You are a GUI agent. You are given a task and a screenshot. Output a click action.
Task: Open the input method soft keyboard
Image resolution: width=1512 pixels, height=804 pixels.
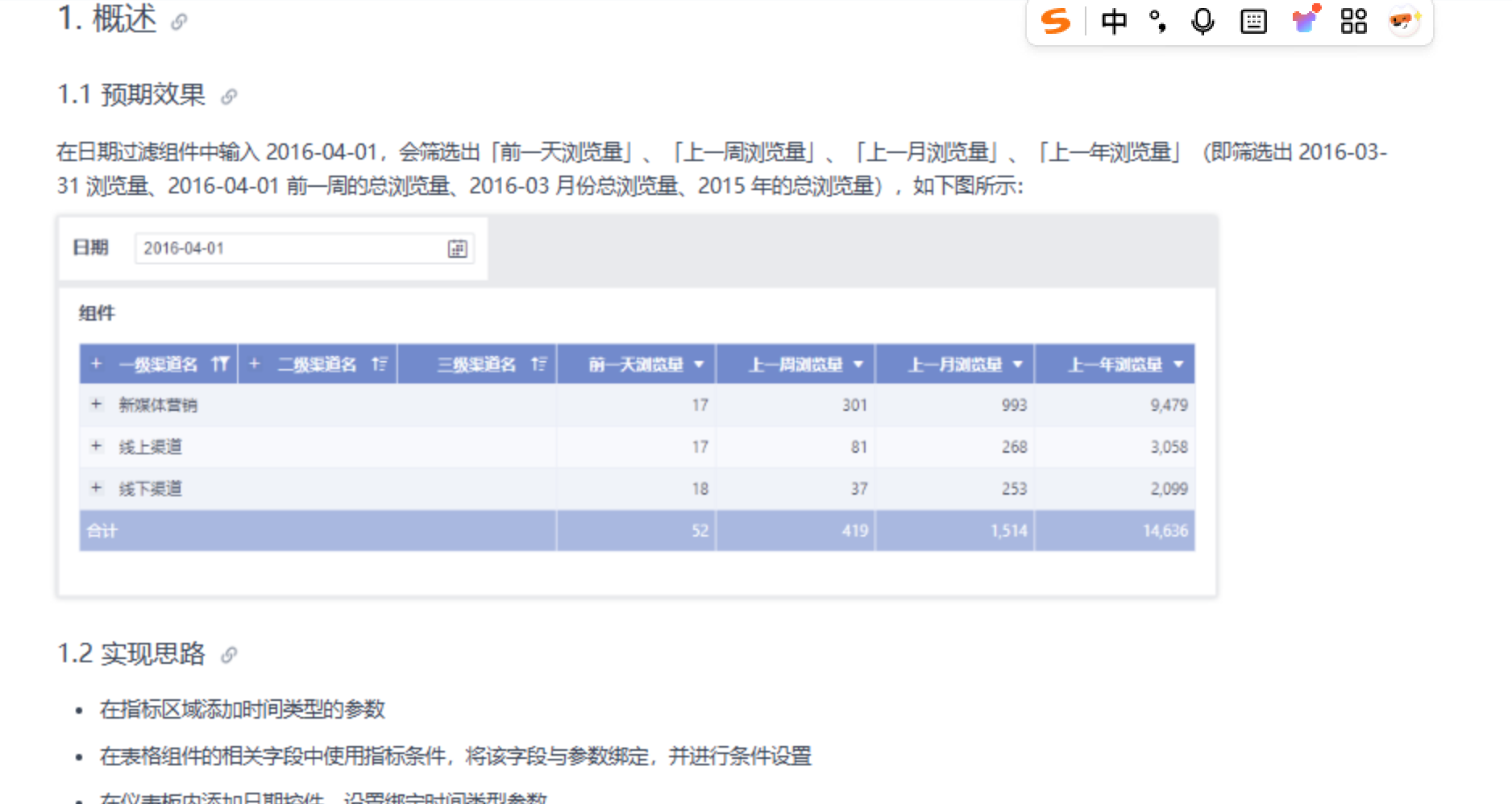pos(1253,21)
